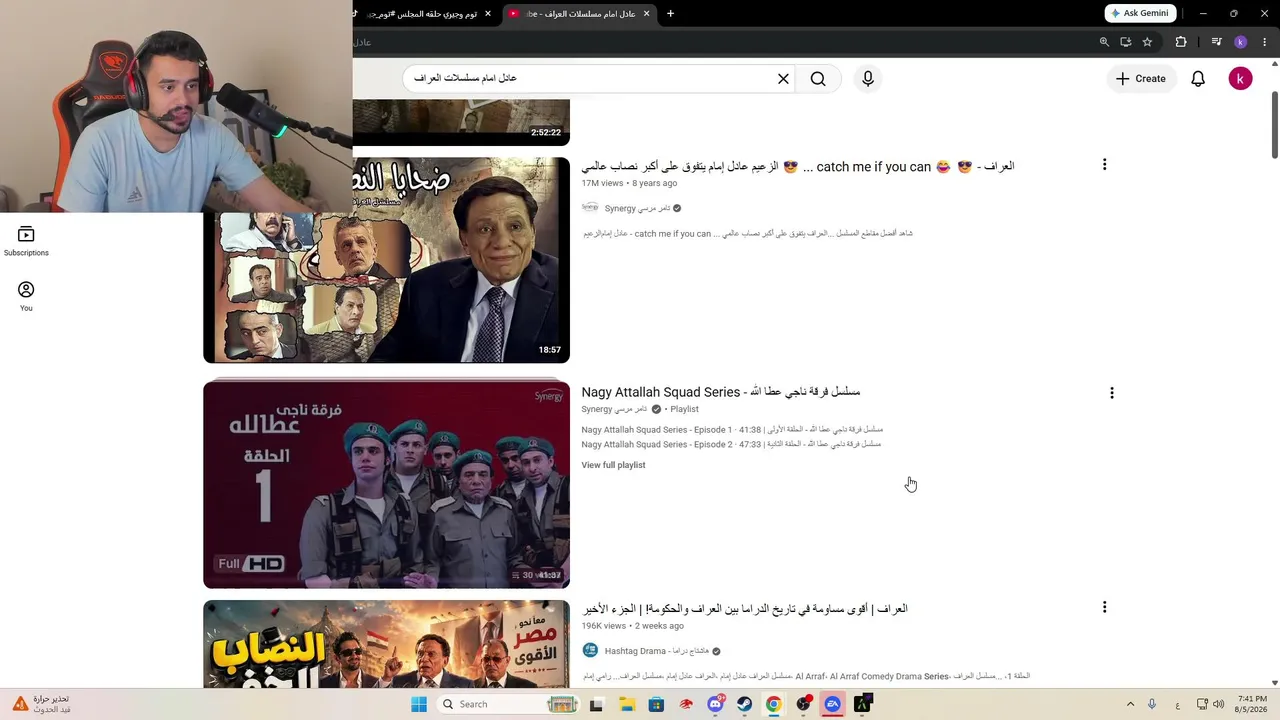Click the Ask Gemini button

click(1140, 14)
